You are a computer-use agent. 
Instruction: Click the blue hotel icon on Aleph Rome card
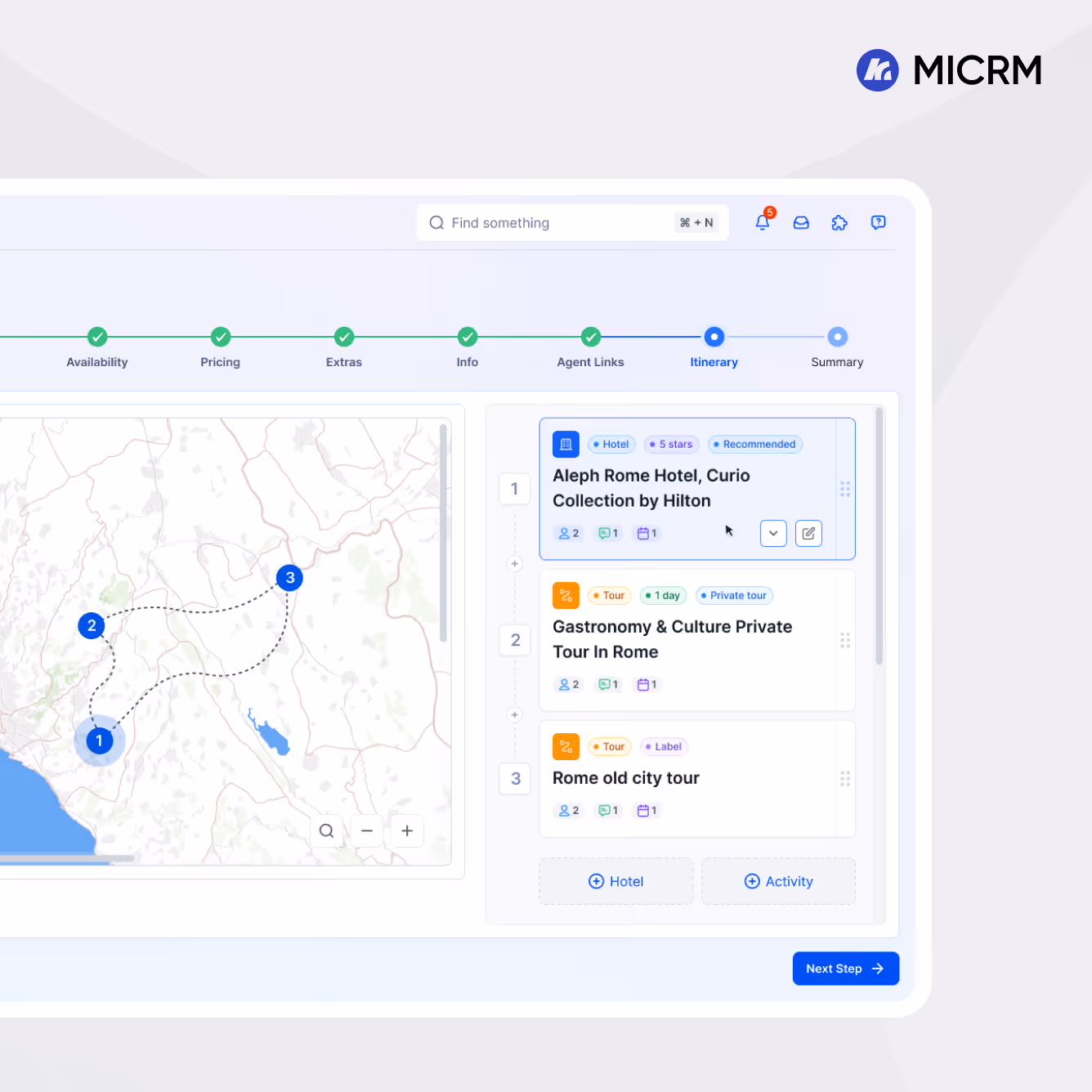(566, 444)
